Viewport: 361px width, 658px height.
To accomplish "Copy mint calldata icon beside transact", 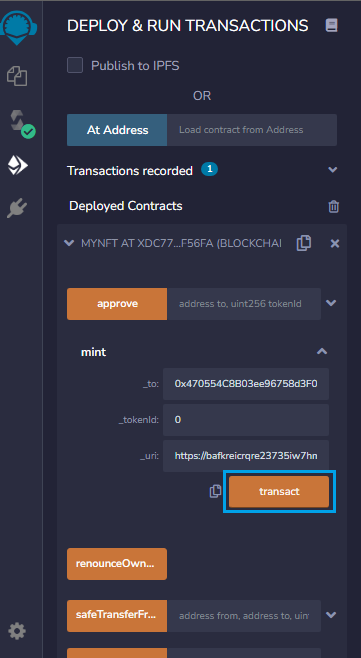I will (215, 491).
